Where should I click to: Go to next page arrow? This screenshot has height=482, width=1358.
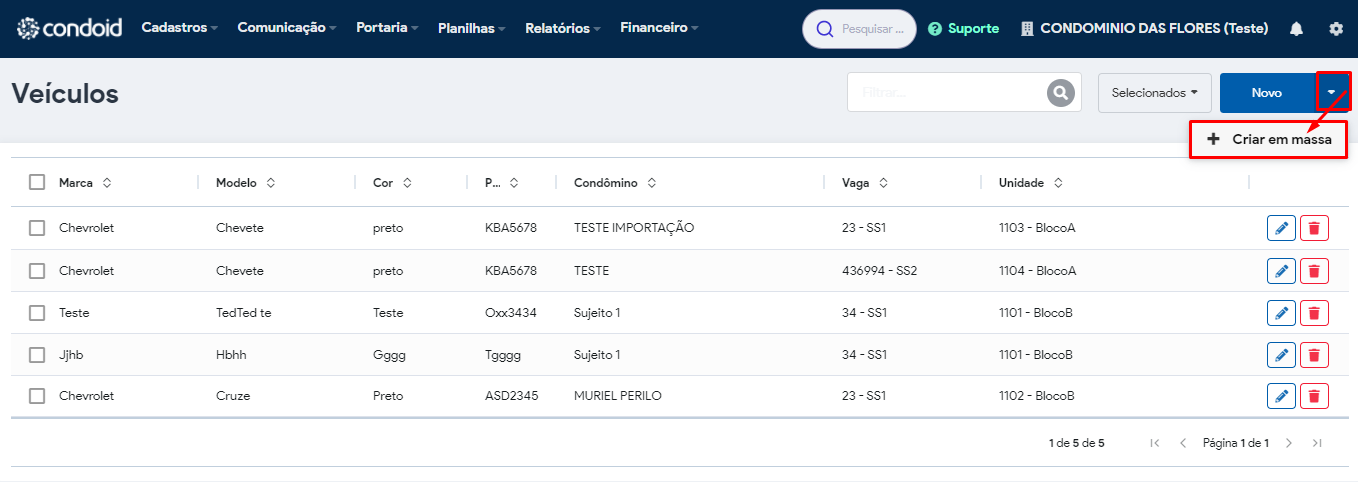click(1289, 443)
